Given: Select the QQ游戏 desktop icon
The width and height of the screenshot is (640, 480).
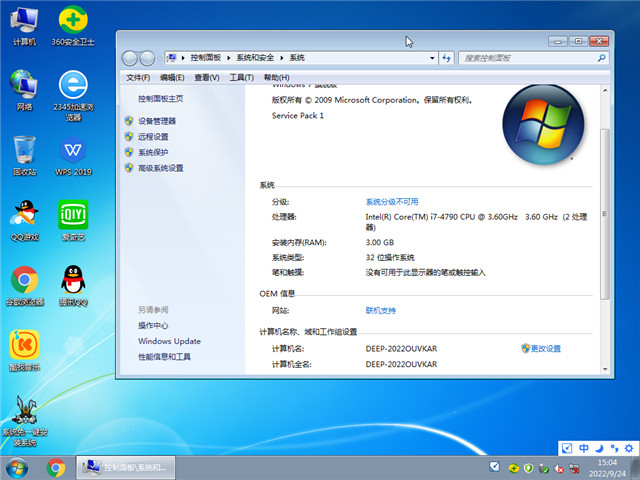Looking at the screenshot, I should tap(24, 221).
